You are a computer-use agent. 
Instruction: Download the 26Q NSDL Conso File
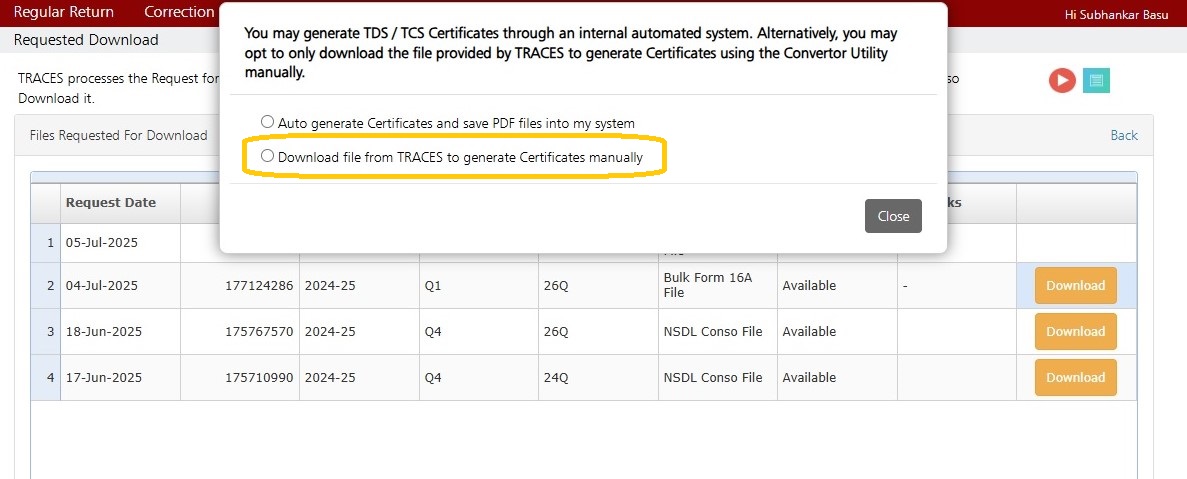1075,331
